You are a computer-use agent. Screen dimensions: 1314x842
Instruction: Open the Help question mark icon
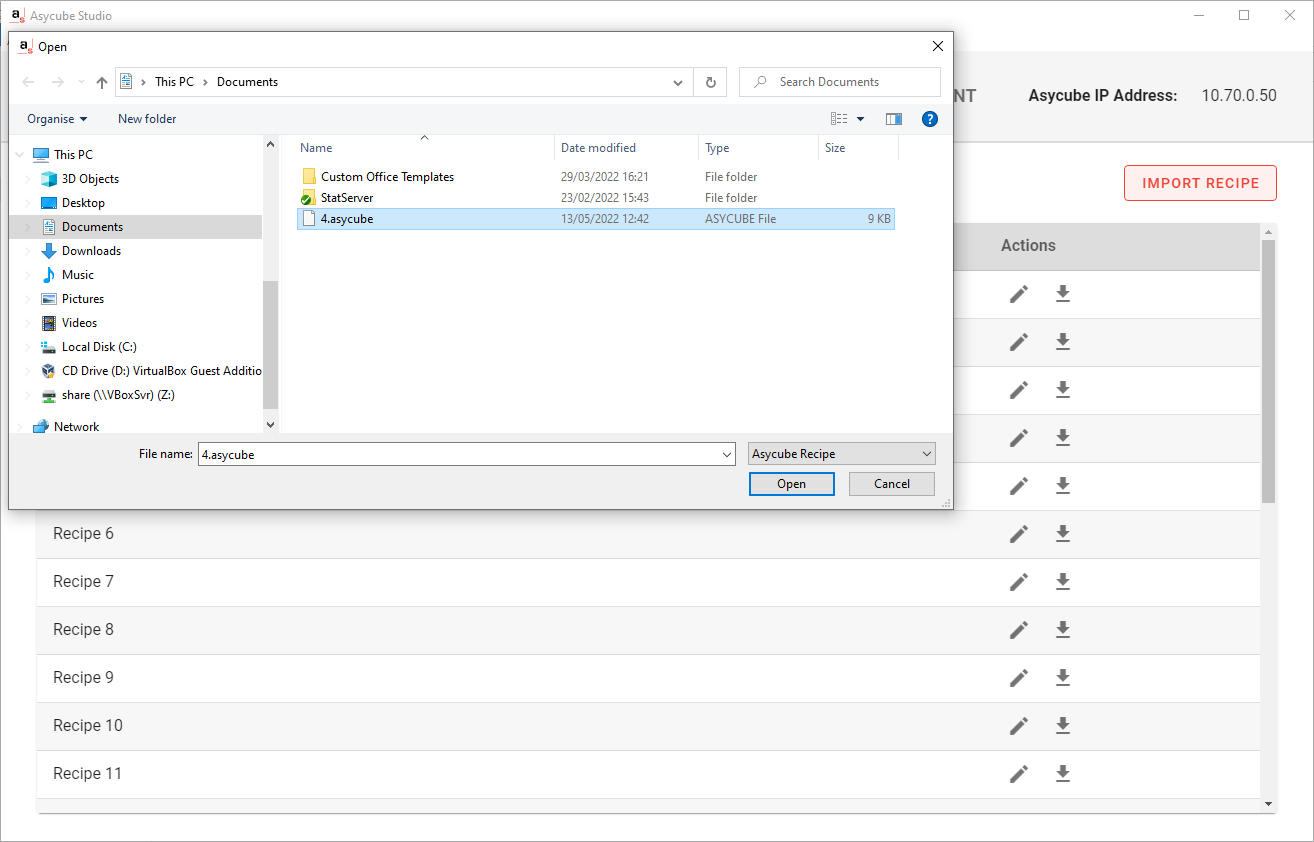point(929,119)
